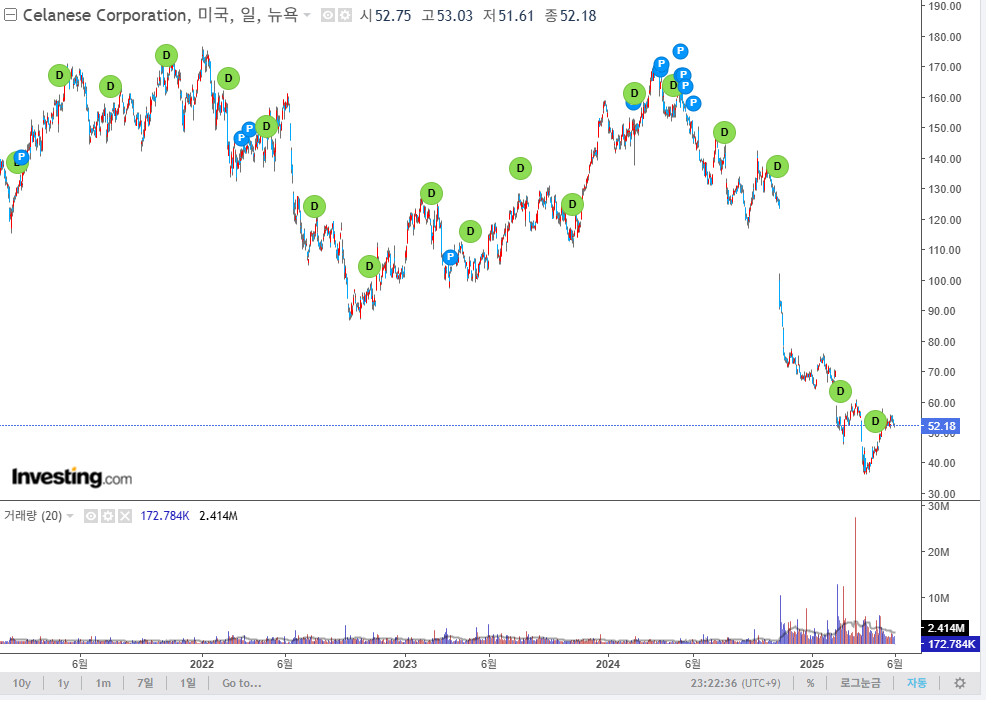Open the dropdown arrow after 뉴욕 in title

(x=307, y=15)
